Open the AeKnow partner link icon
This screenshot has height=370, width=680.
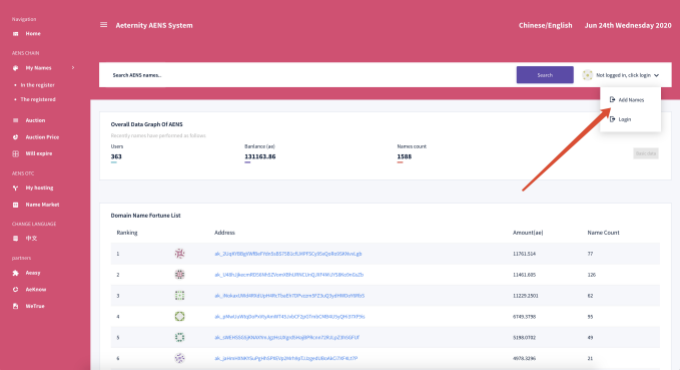click(16, 289)
